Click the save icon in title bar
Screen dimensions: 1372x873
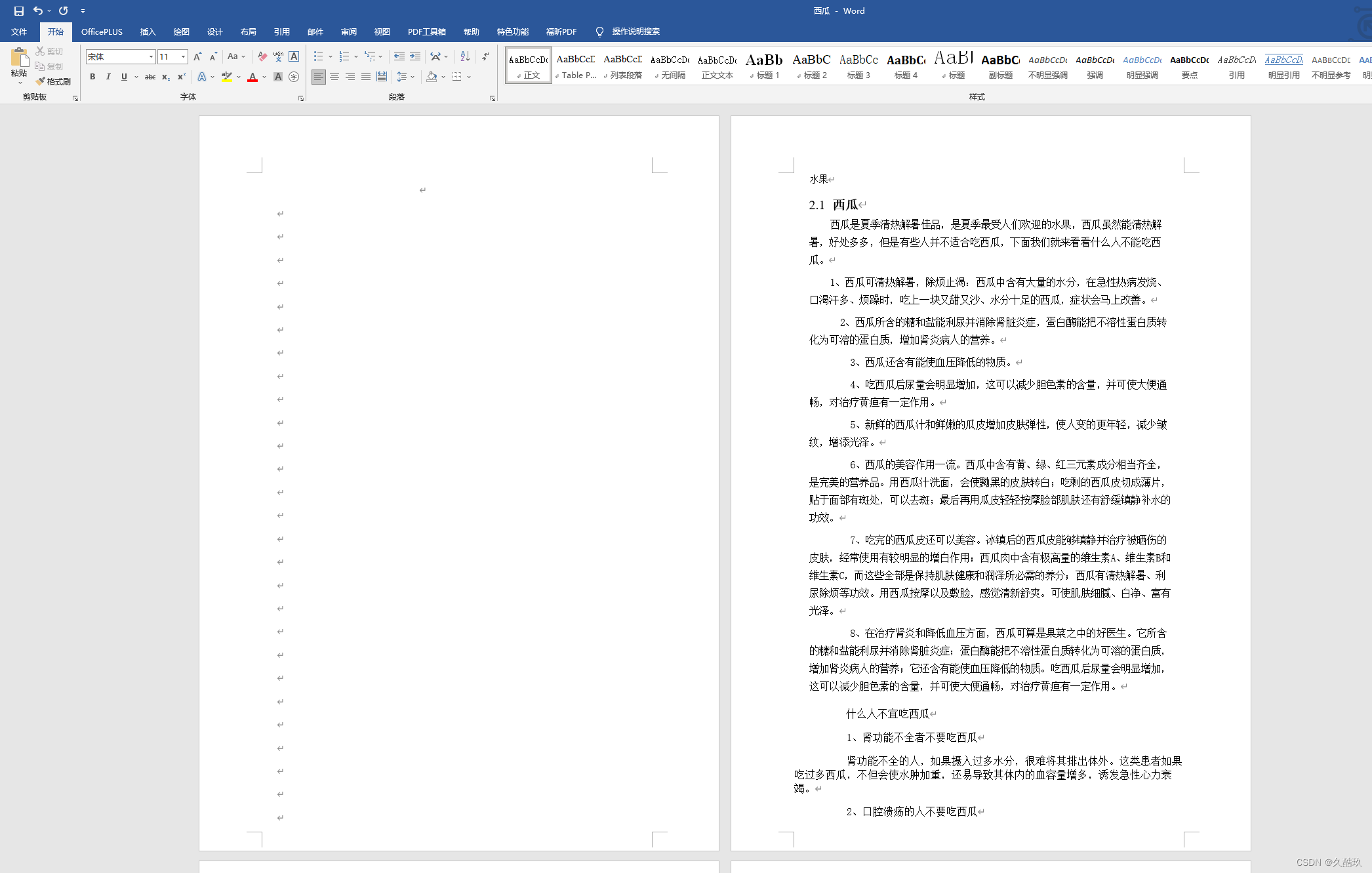coord(18,10)
